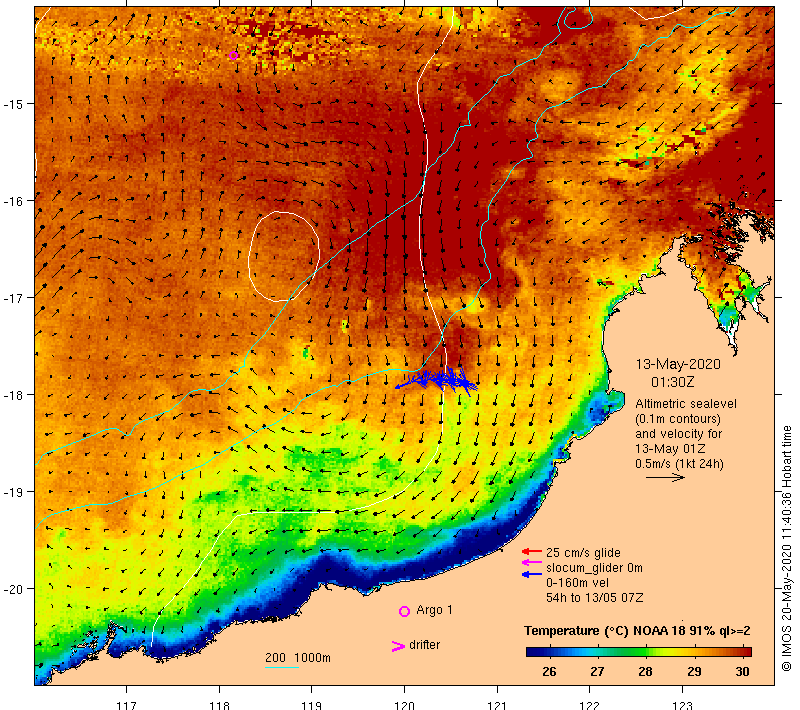Click the longitude label 121
This screenshot has width=800, height=710.
497,705
